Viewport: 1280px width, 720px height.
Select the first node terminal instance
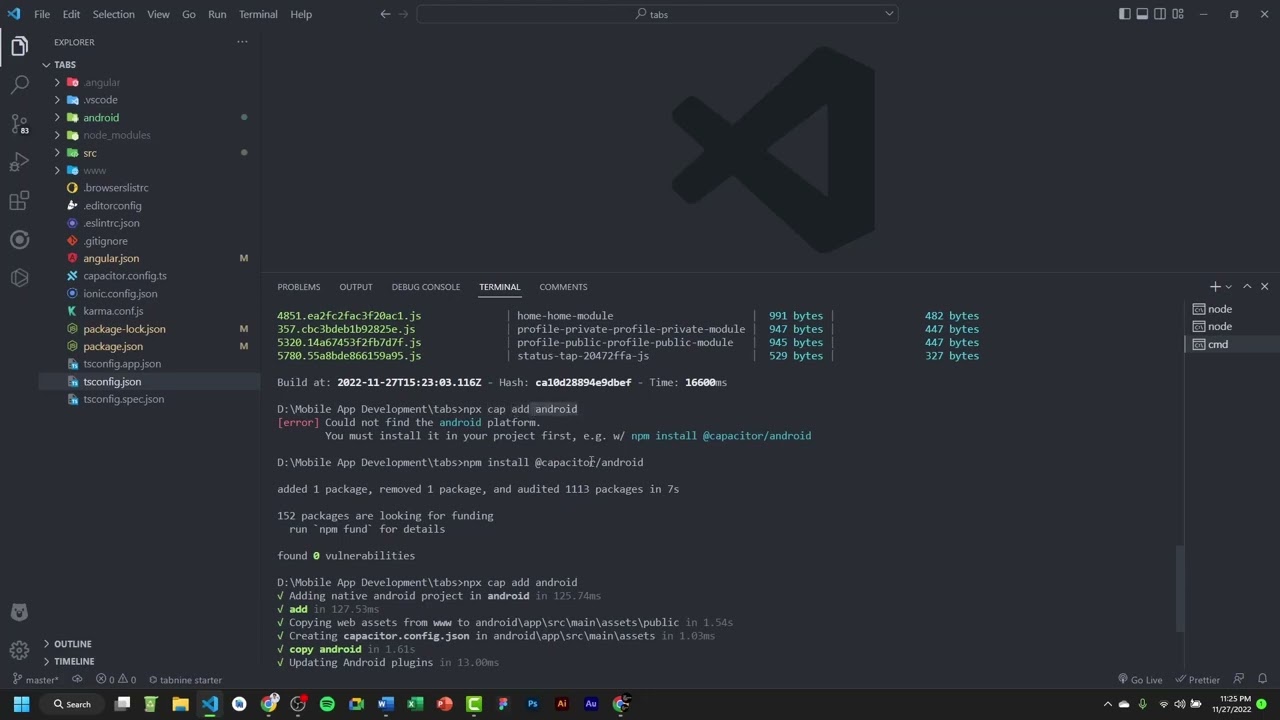click(x=1232, y=309)
